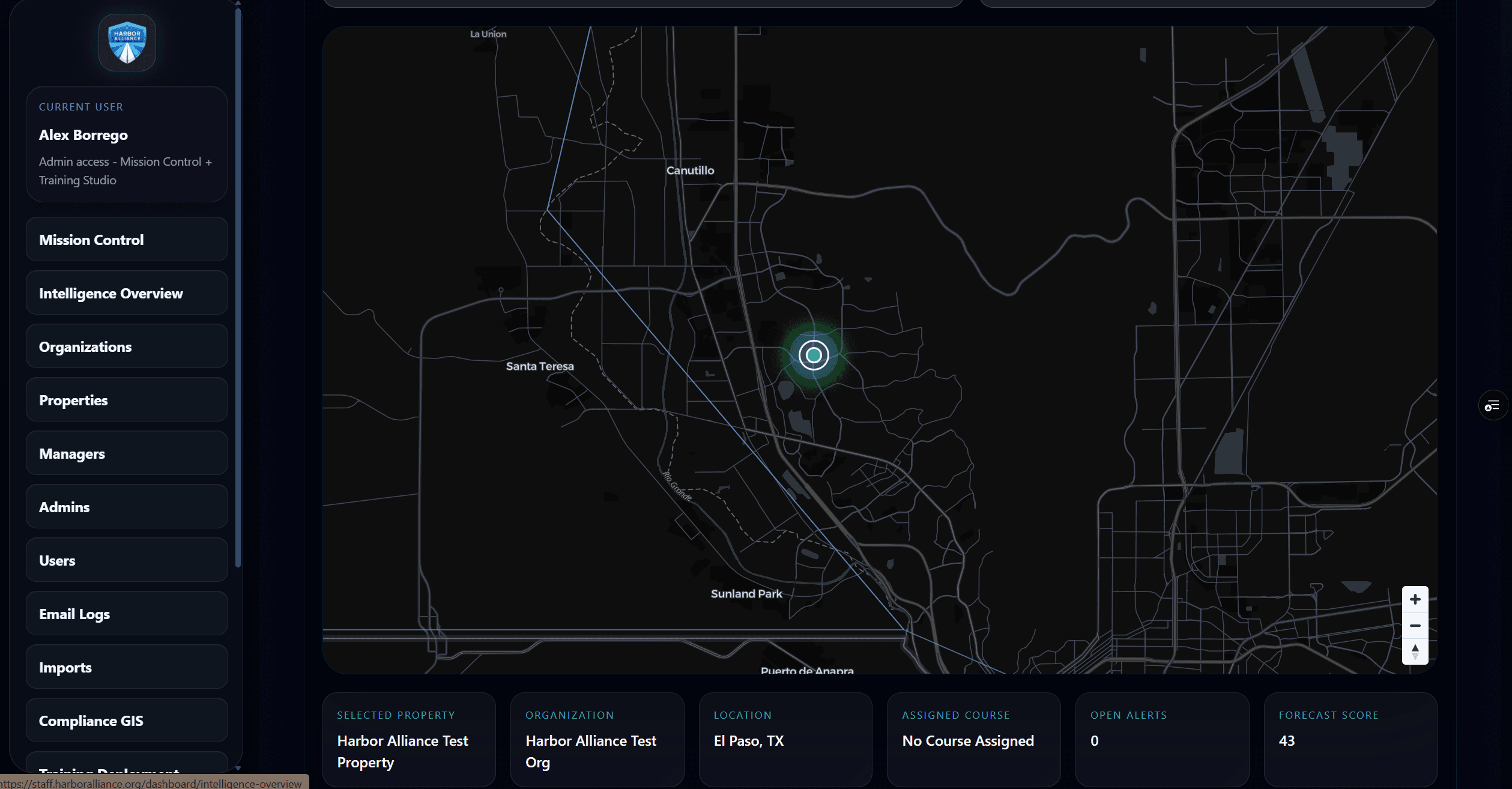View the Users list
The width and height of the screenshot is (1512, 789).
127,560
